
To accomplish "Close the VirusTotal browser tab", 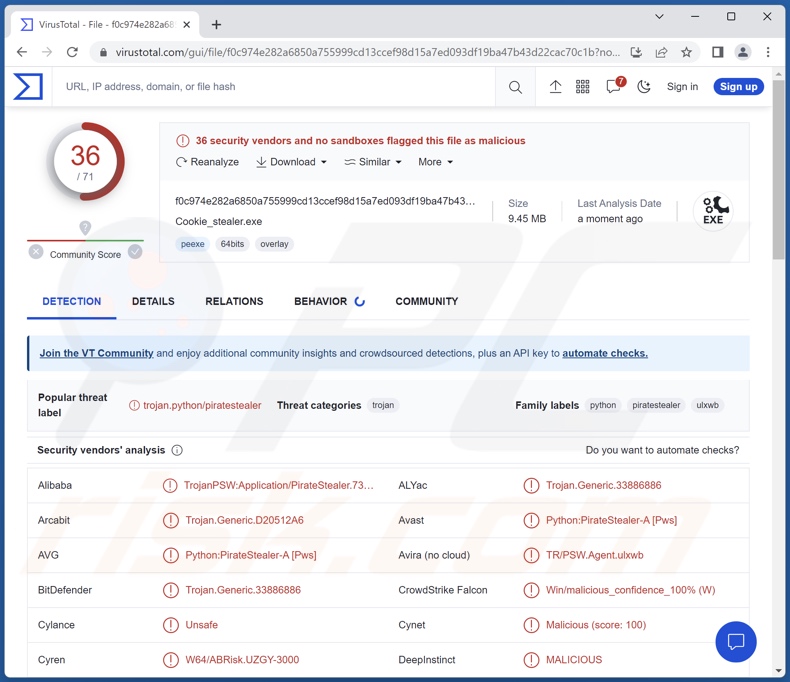I will click(186, 25).
